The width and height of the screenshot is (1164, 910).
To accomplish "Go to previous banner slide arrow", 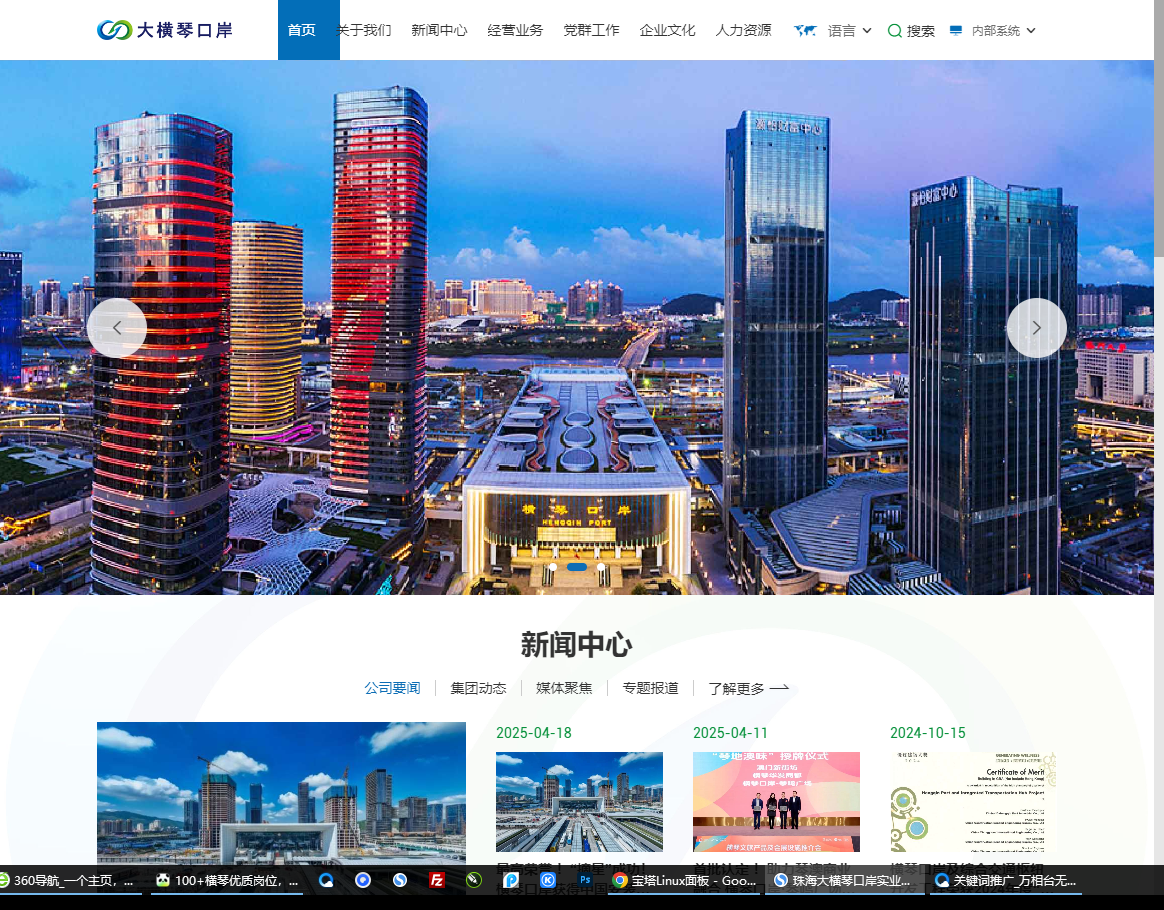I will 117,328.
